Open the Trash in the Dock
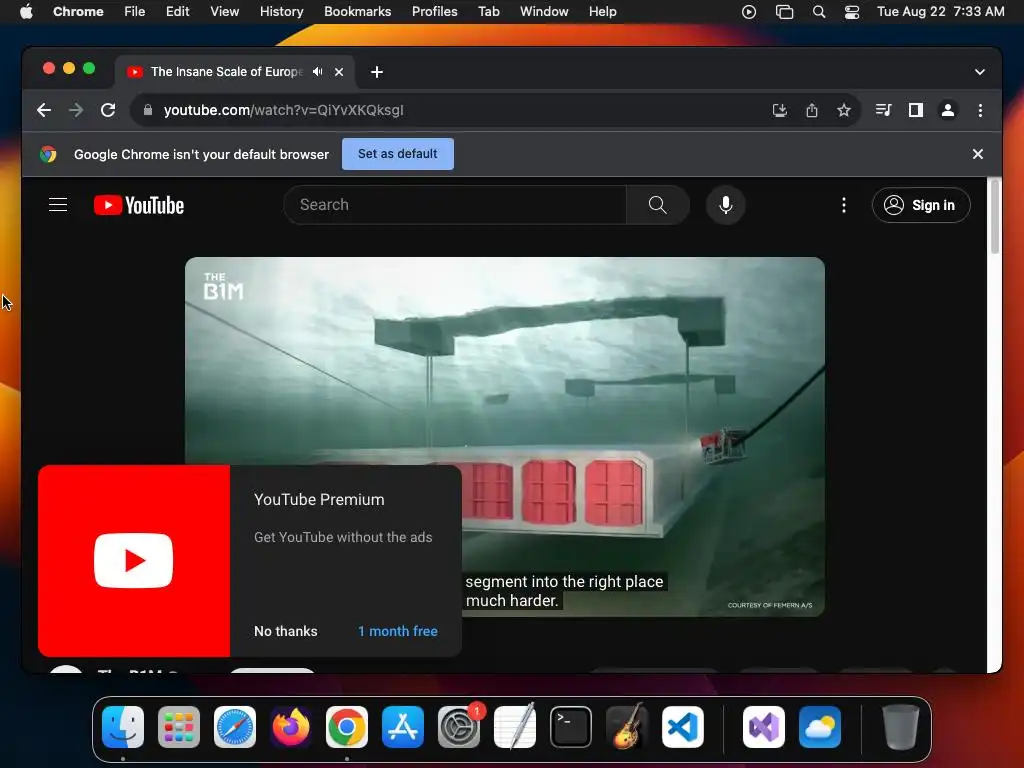Screen dimensions: 1024x768 tap(901, 727)
